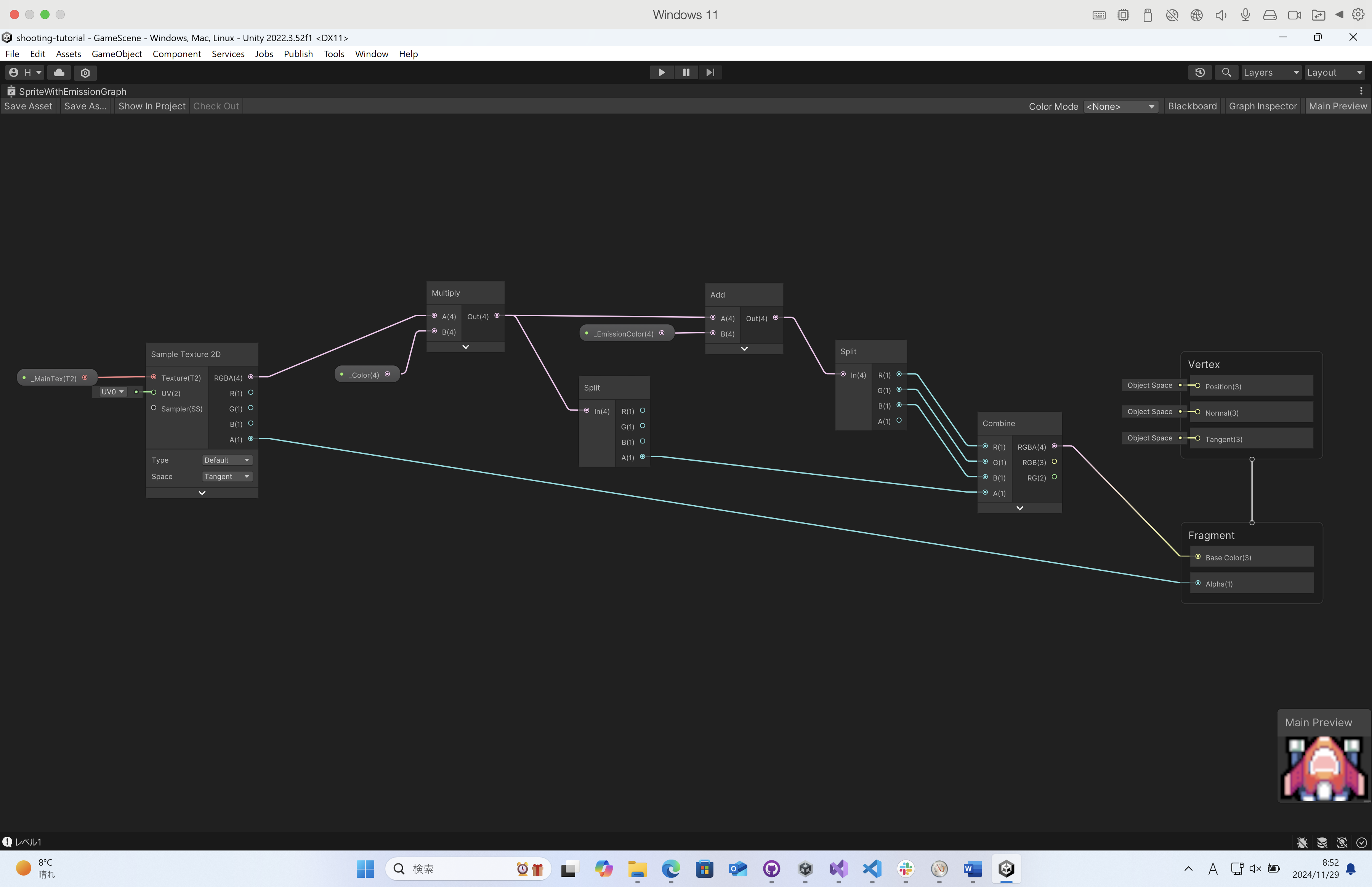This screenshot has width=1372, height=887.
Task: Click the Pause button in toolbar
Action: [x=686, y=72]
